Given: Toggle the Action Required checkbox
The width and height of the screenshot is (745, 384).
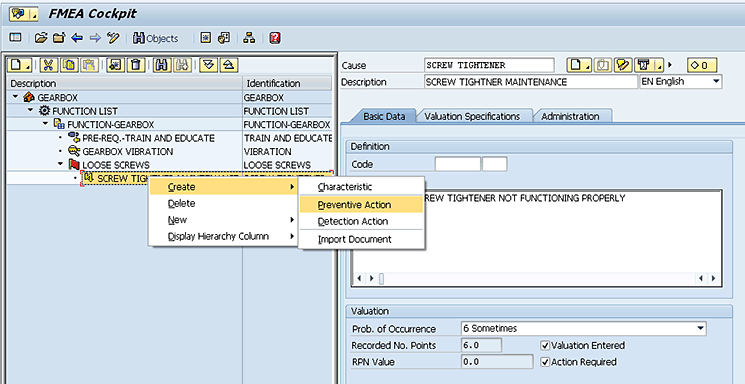Looking at the screenshot, I should click(x=545, y=362).
